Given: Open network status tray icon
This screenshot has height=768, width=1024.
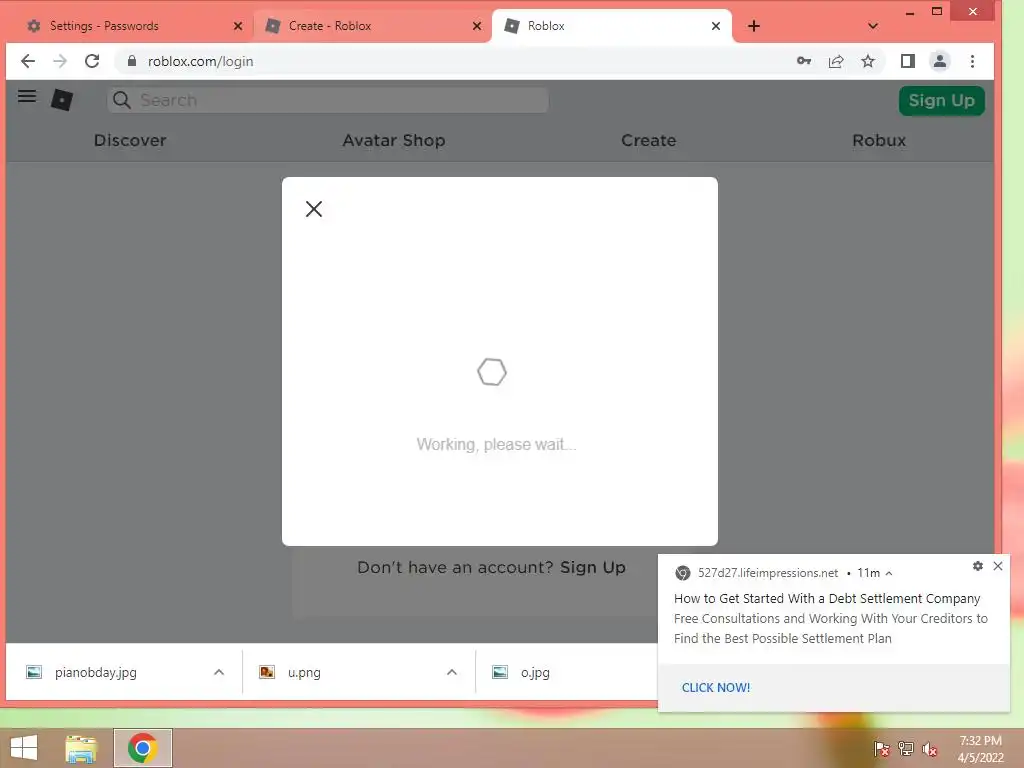Looking at the screenshot, I should [x=906, y=749].
